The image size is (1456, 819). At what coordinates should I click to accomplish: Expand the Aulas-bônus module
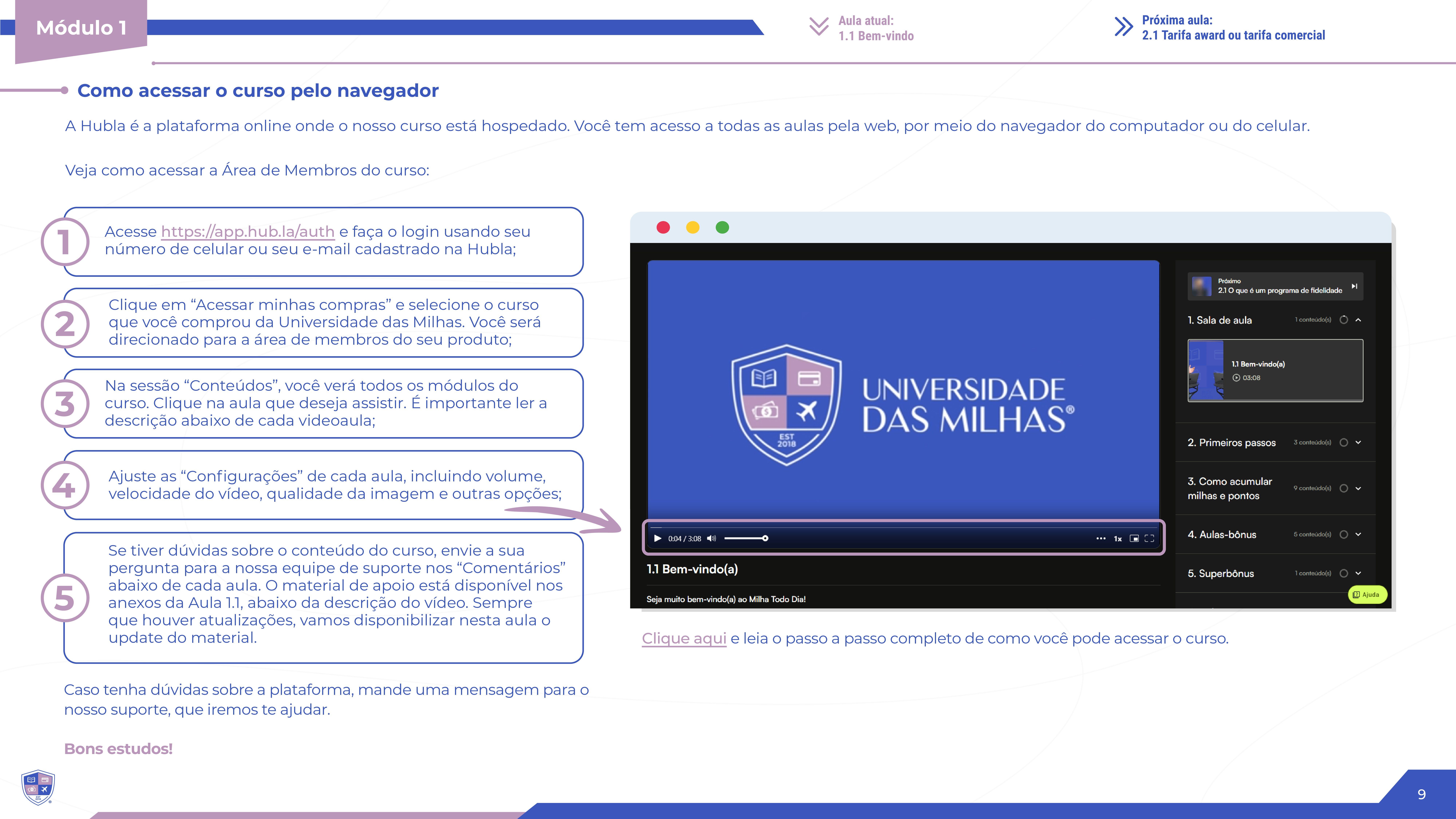tap(1358, 534)
